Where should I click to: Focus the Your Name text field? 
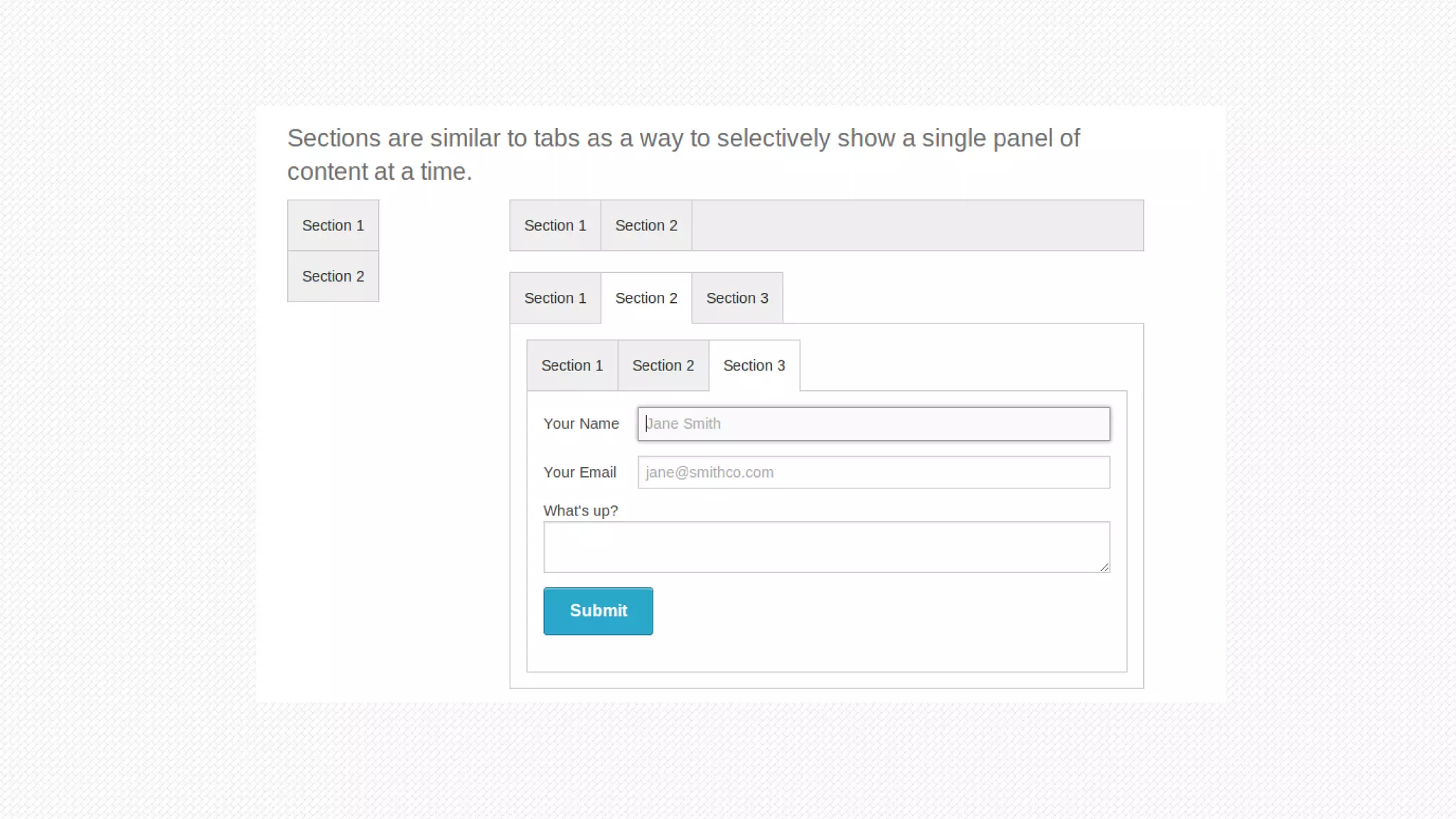click(873, 424)
